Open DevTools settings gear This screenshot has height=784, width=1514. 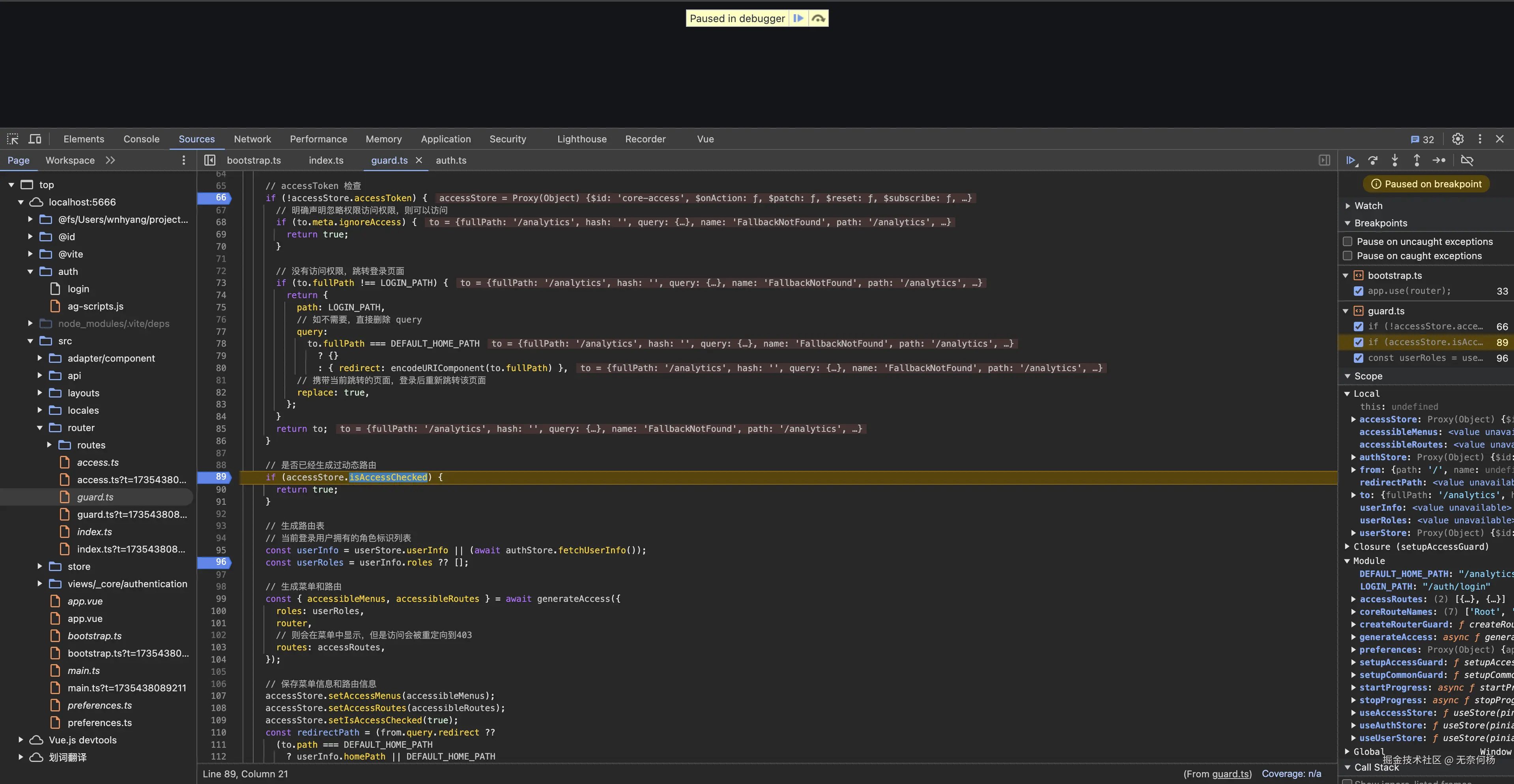[1458, 139]
